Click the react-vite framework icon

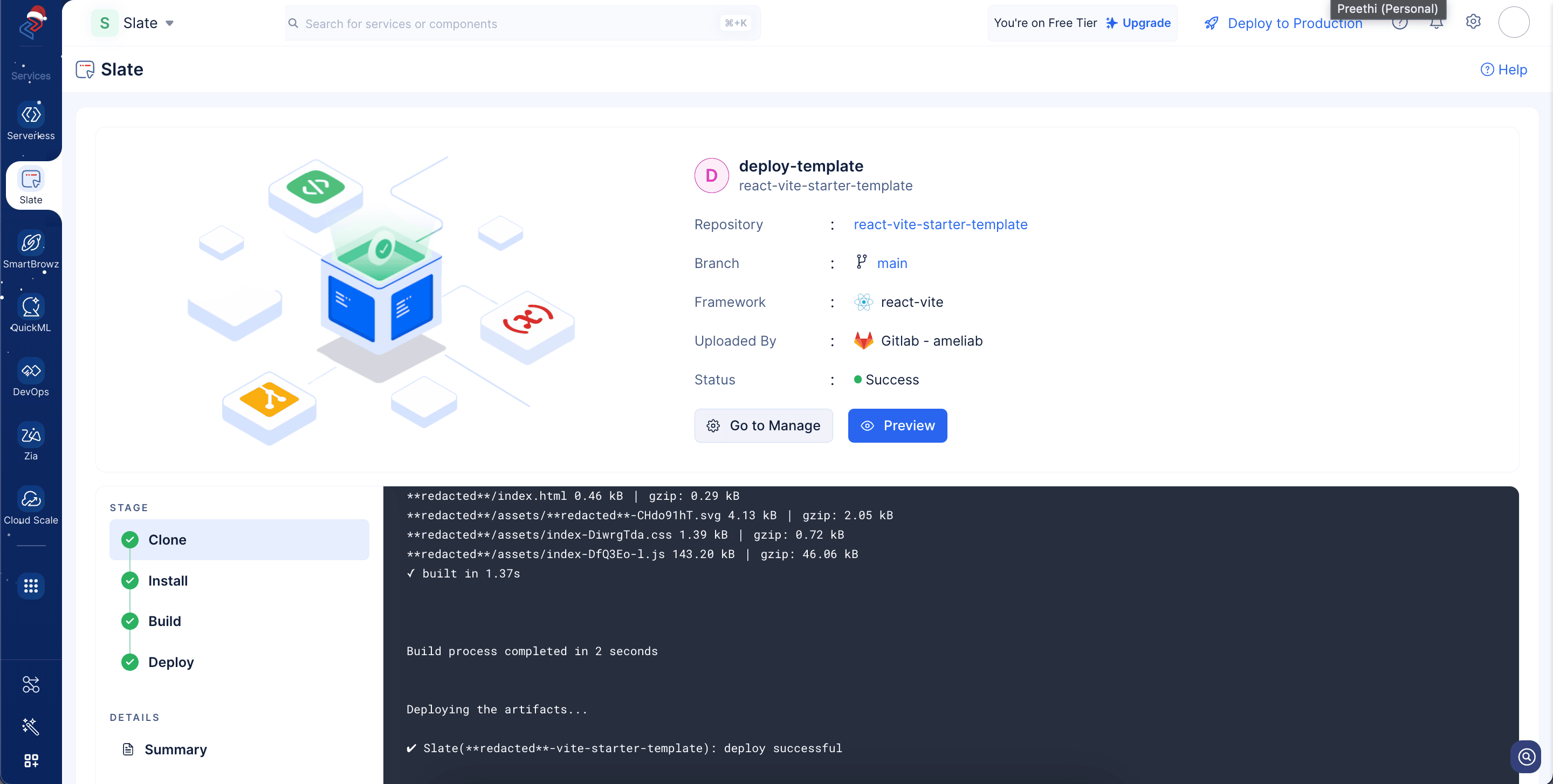pos(863,302)
